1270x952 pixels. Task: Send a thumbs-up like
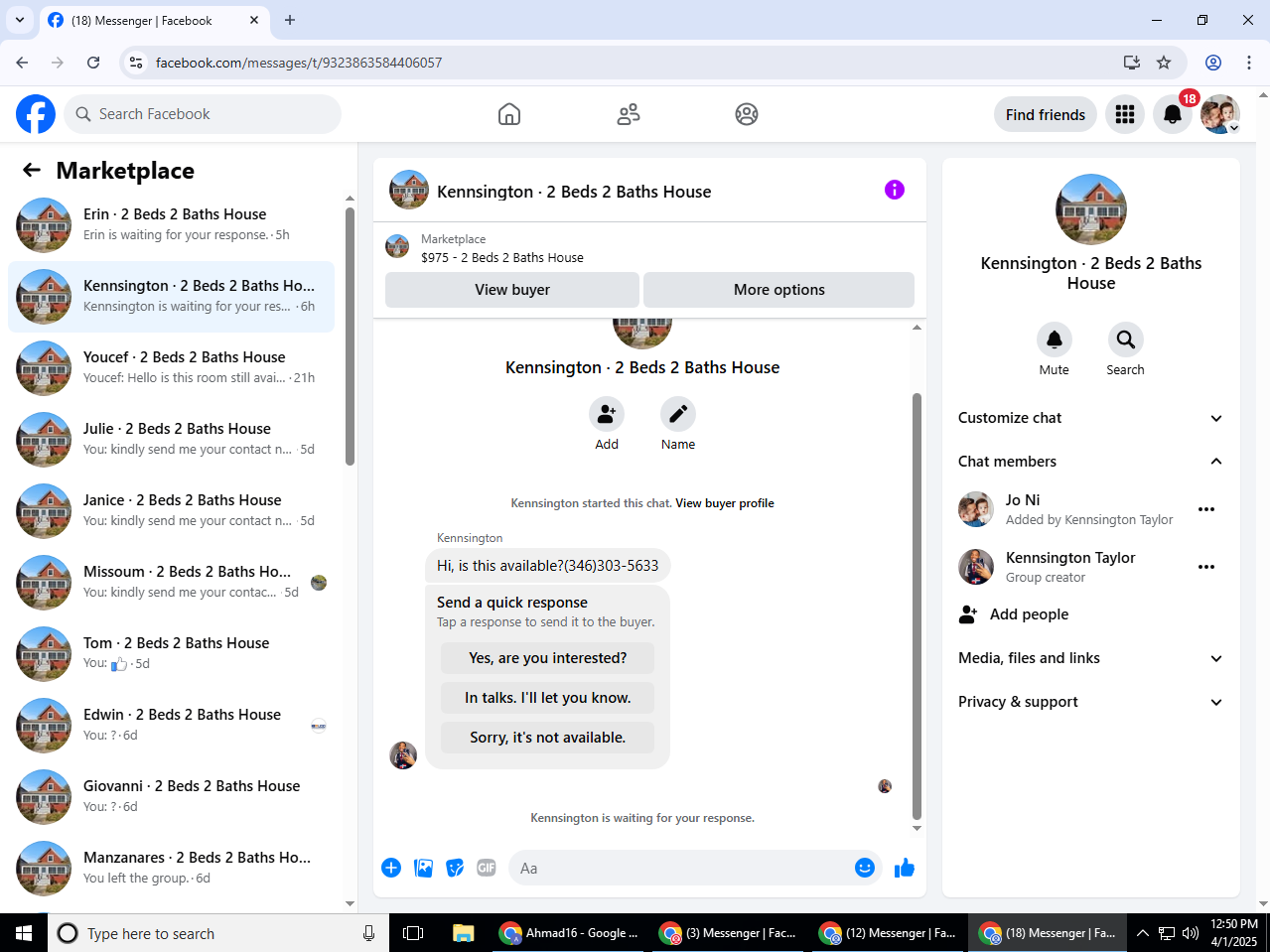point(905,869)
